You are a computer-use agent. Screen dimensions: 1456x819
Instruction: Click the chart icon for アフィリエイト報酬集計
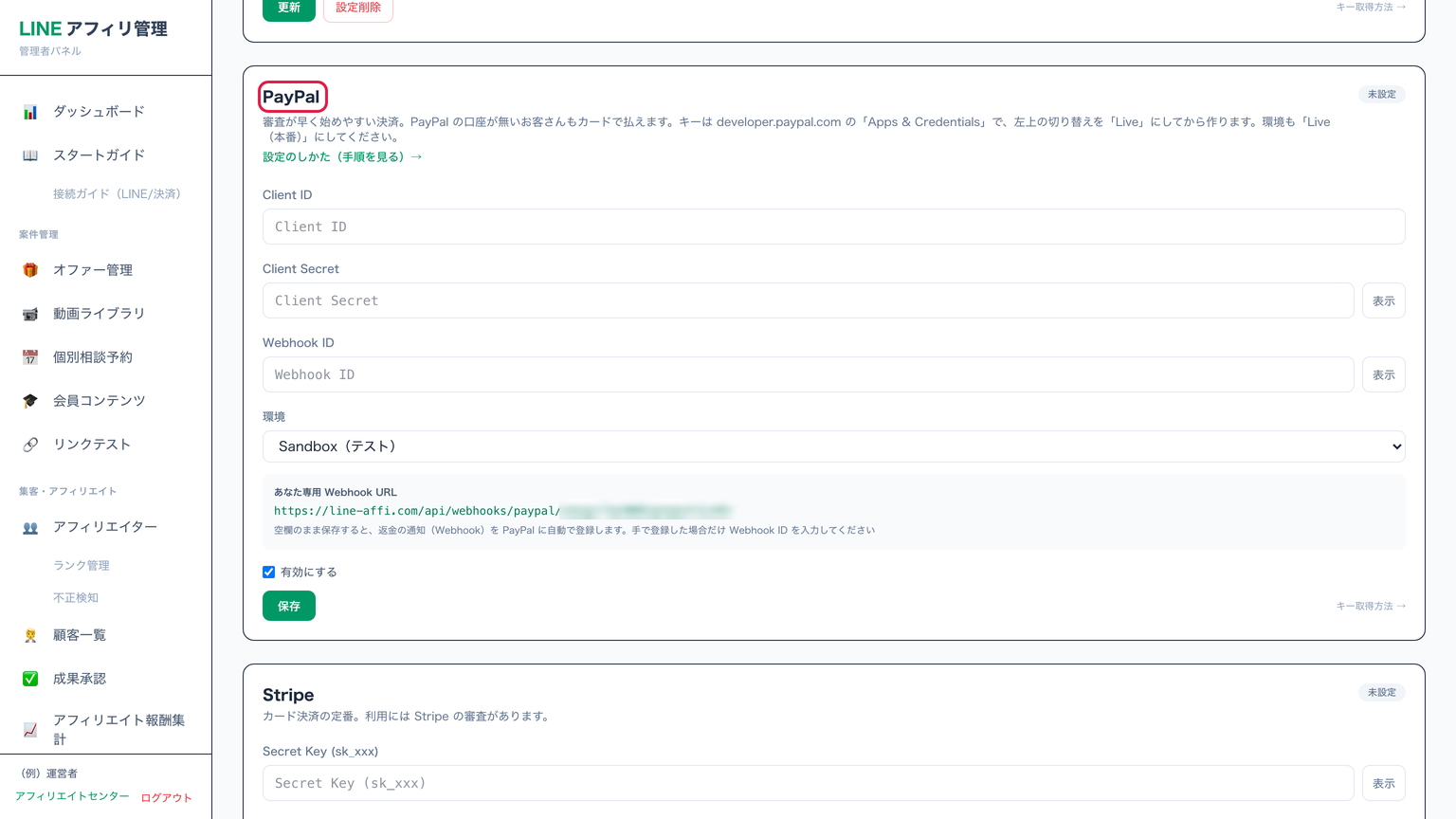(x=30, y=730)
